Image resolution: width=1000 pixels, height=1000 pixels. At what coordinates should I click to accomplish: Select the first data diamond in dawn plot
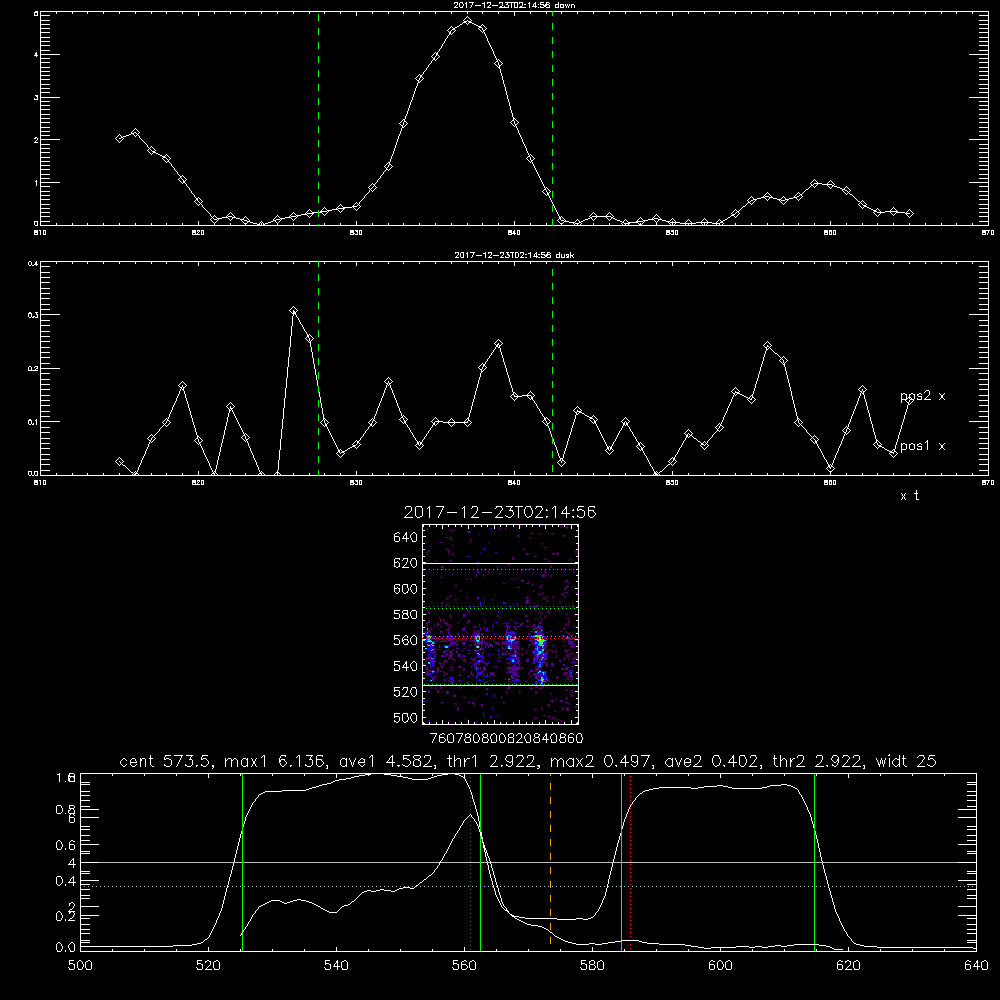pyautogui.click(x=119, y=138)
